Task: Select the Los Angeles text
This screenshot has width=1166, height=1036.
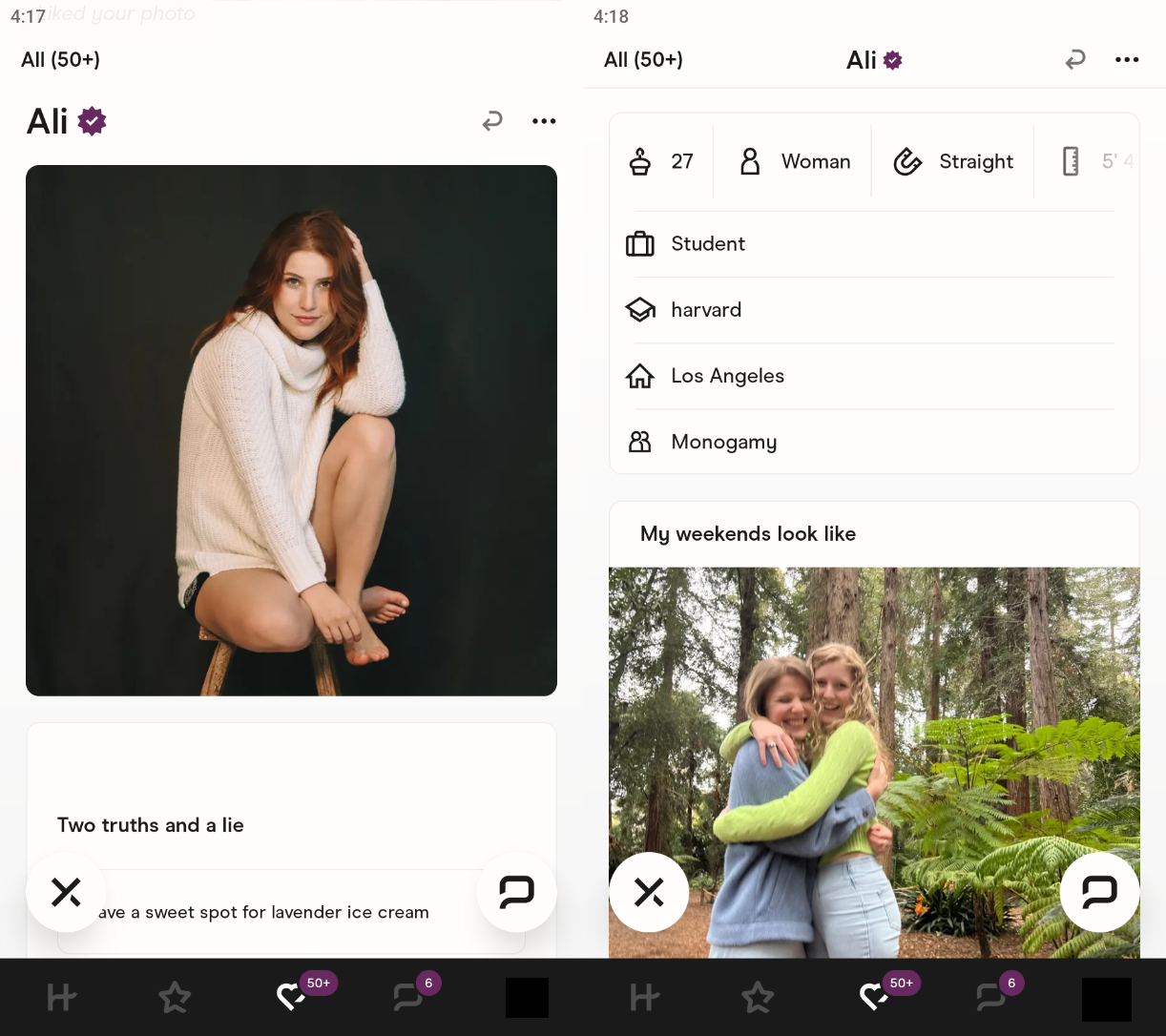Action: (x=727, y=376)
